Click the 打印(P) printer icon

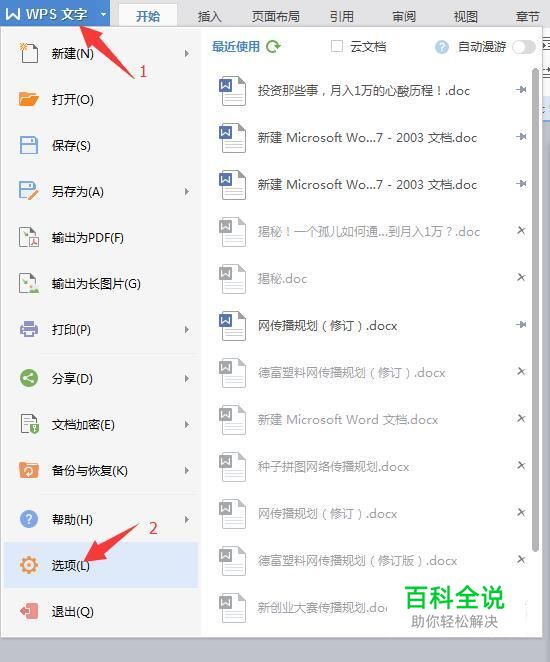pyautogui.click(x=29, y=329)
